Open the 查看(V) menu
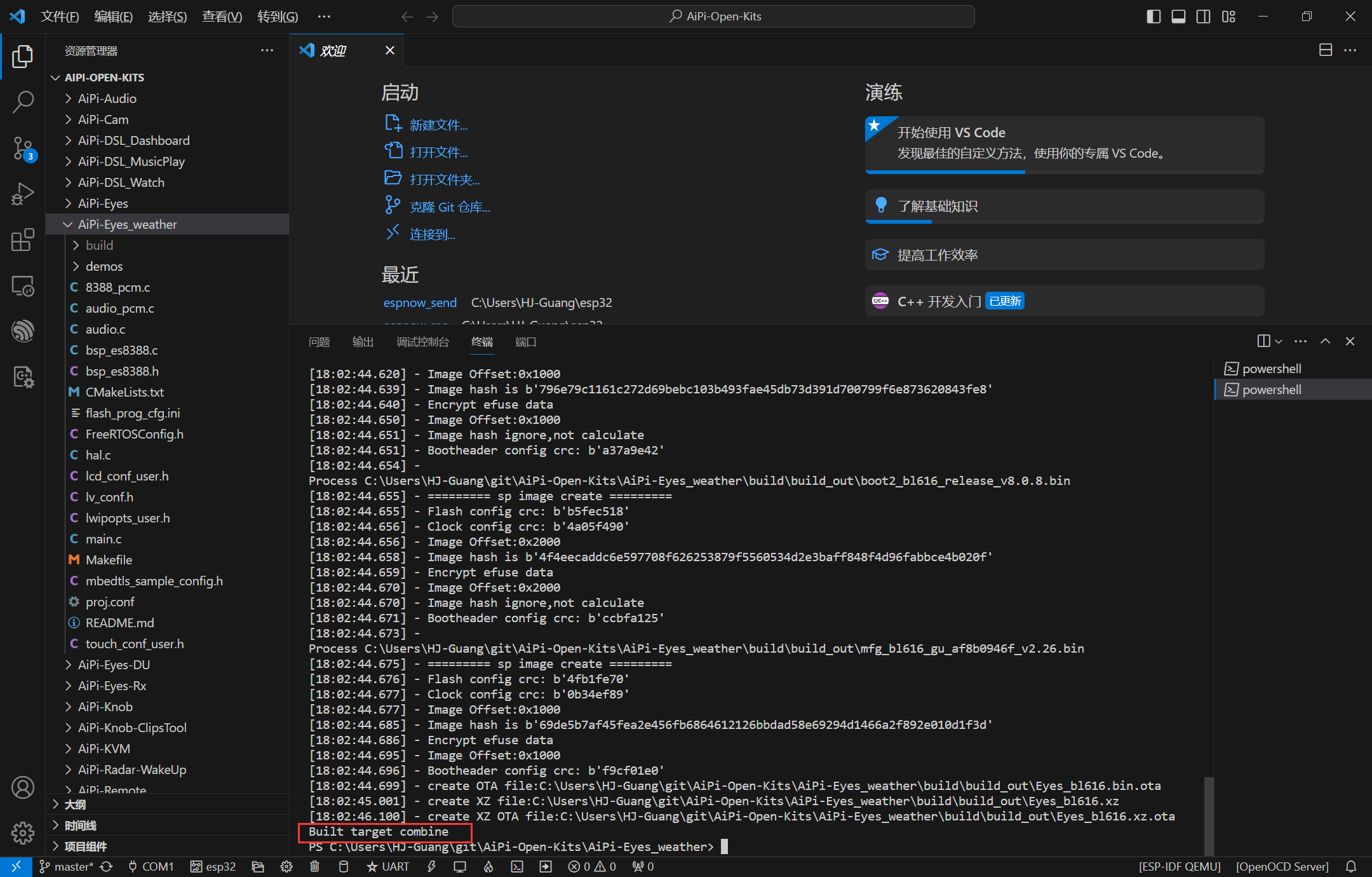This screenshot has width=1372, height=877. pyautogui.click(x=222, y=17)
